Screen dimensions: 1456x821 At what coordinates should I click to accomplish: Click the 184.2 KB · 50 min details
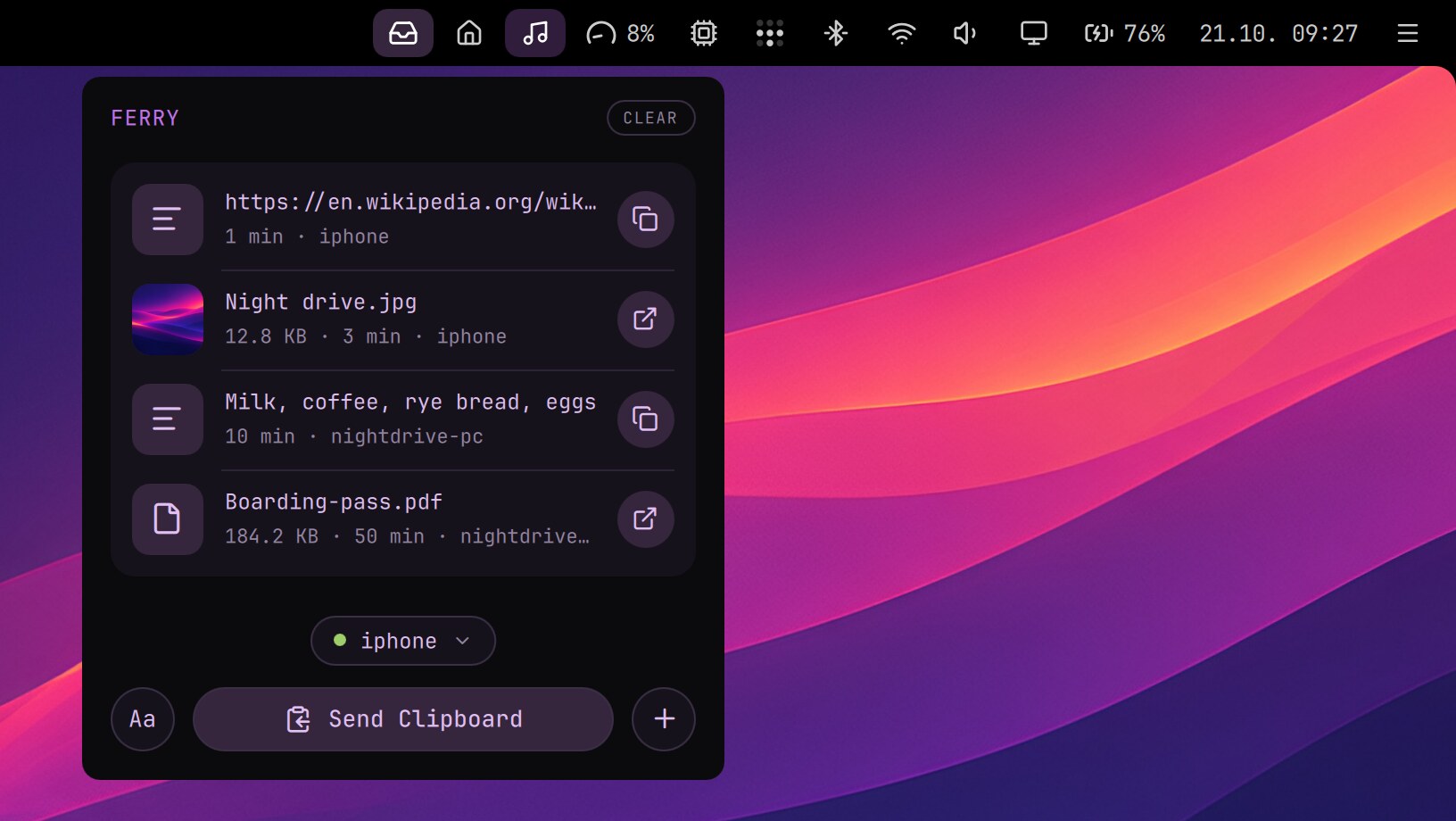(407, 536)
